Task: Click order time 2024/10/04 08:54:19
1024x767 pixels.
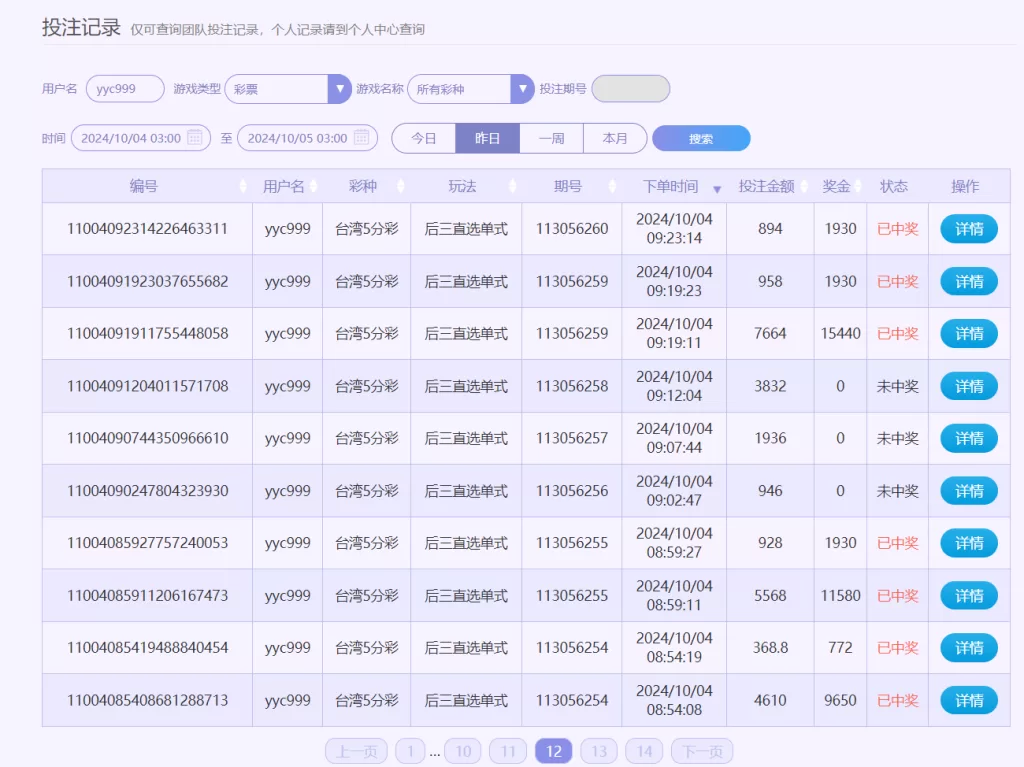Action: point(674,647)
